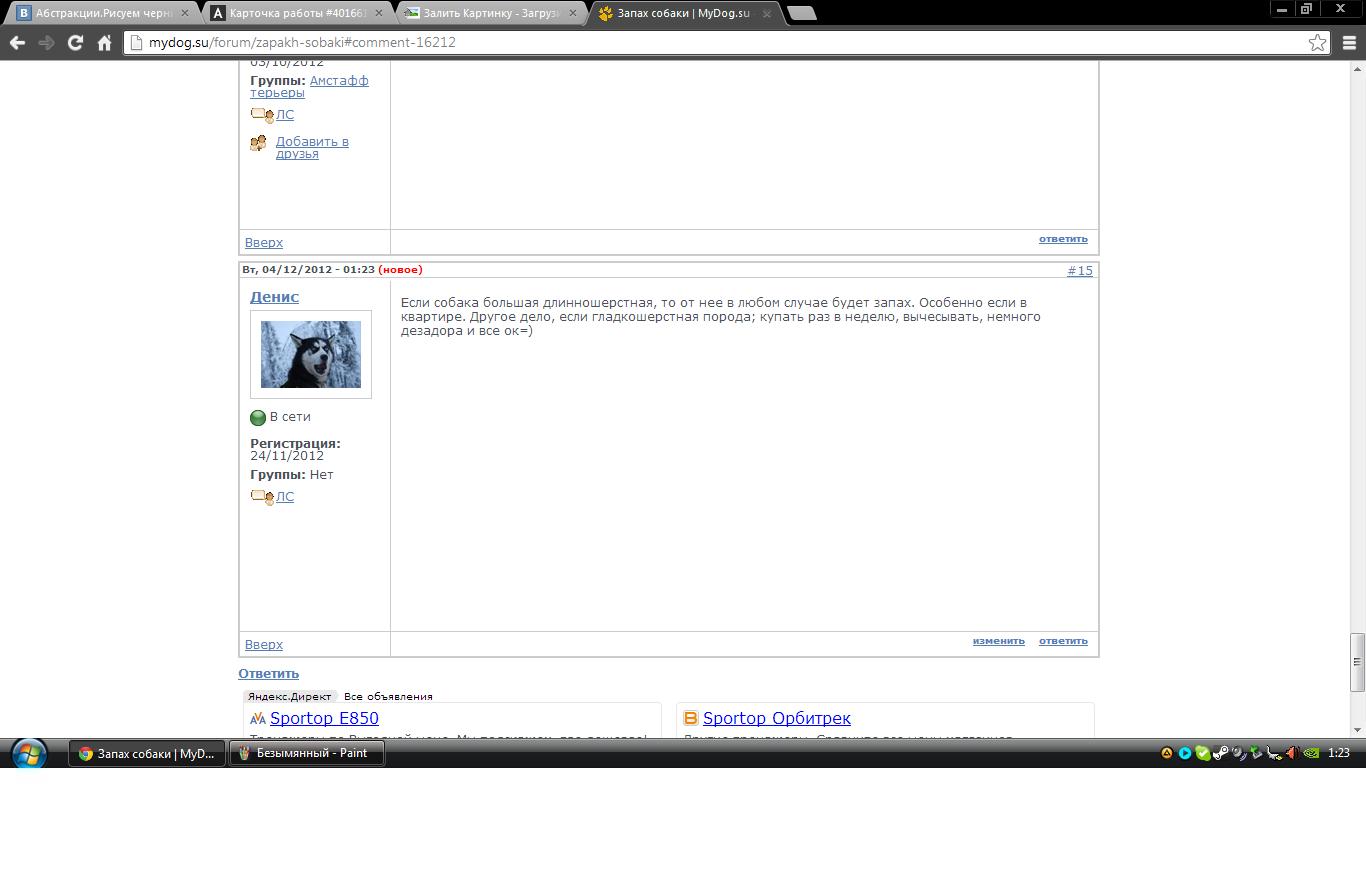The width and height of the screenshot is (1366, 878).
Task: Open the Денис user profile link
Action: [274, 297]
